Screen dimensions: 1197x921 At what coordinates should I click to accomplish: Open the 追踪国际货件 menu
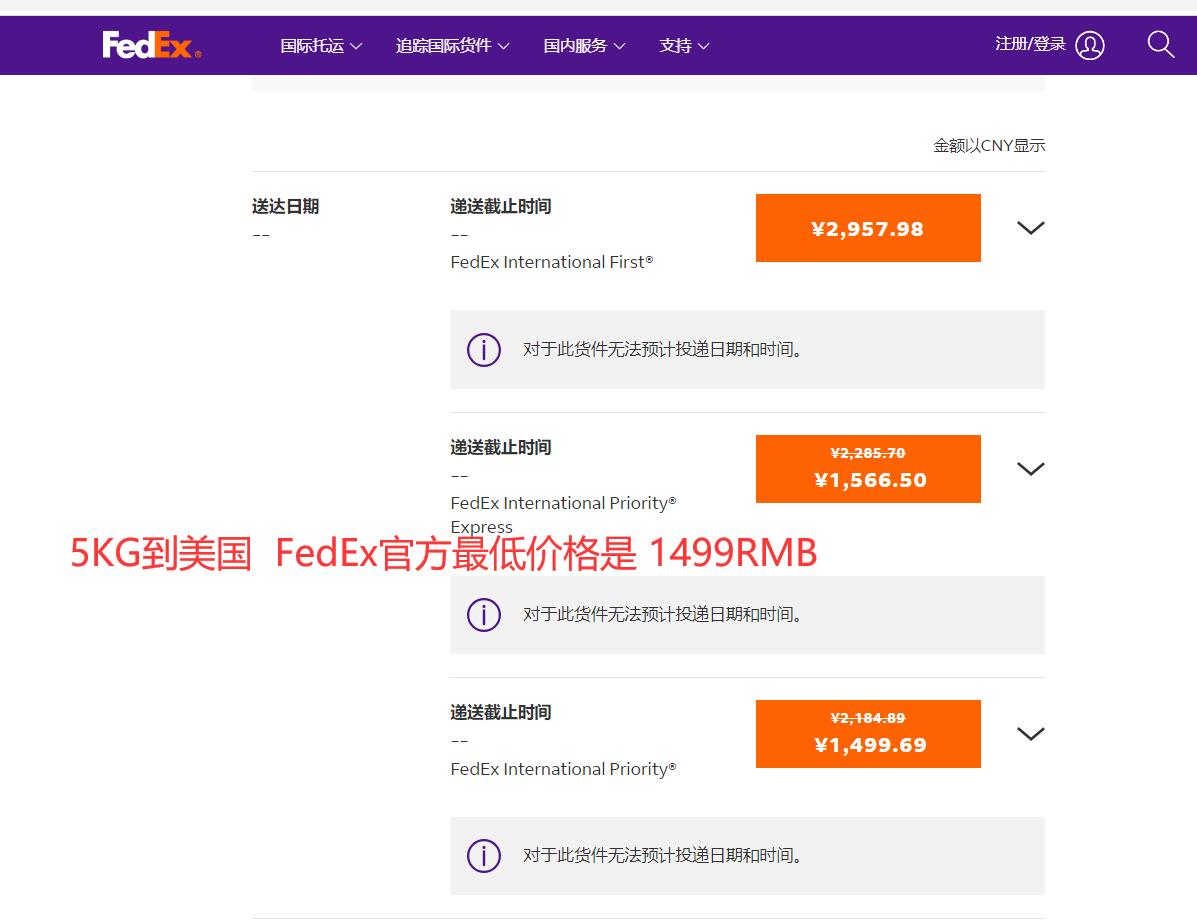click(x=452, y=46)
